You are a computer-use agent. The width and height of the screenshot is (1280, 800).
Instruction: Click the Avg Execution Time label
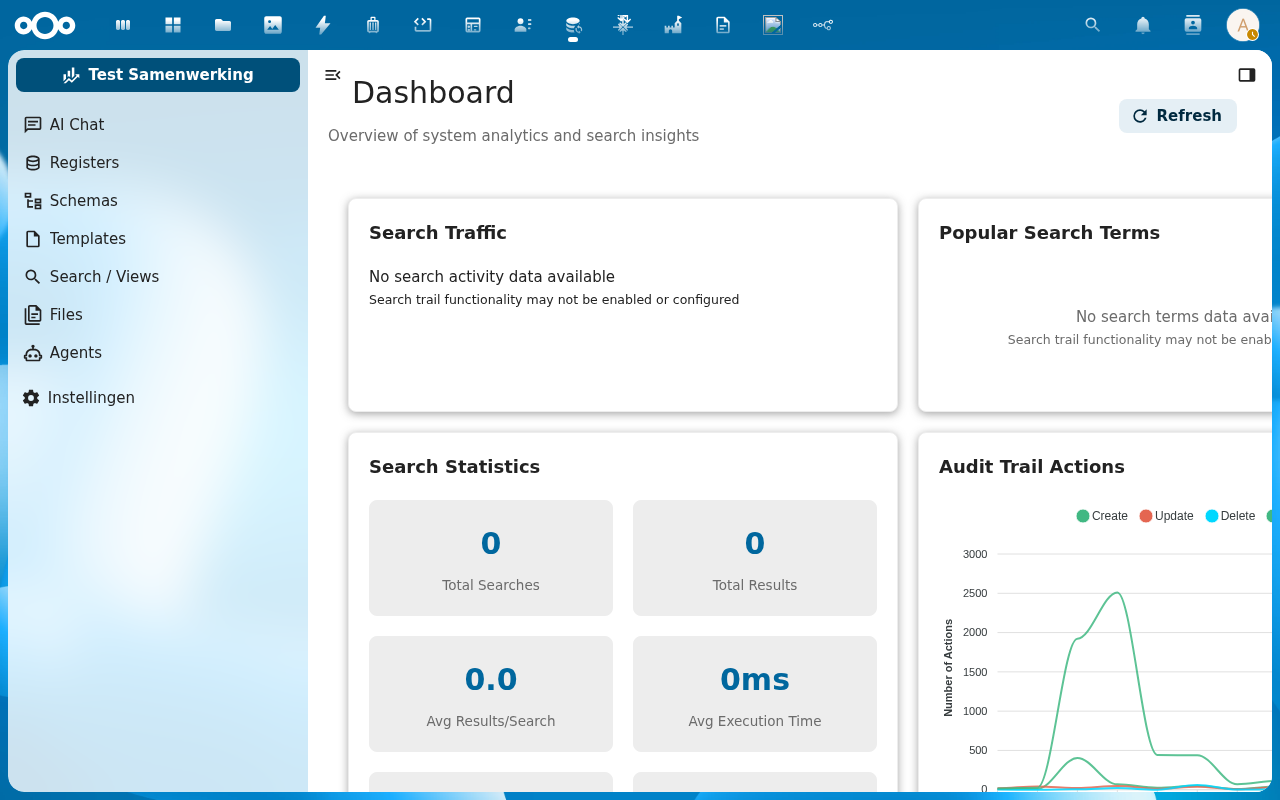pyautogui.click(x=755, y=721)
